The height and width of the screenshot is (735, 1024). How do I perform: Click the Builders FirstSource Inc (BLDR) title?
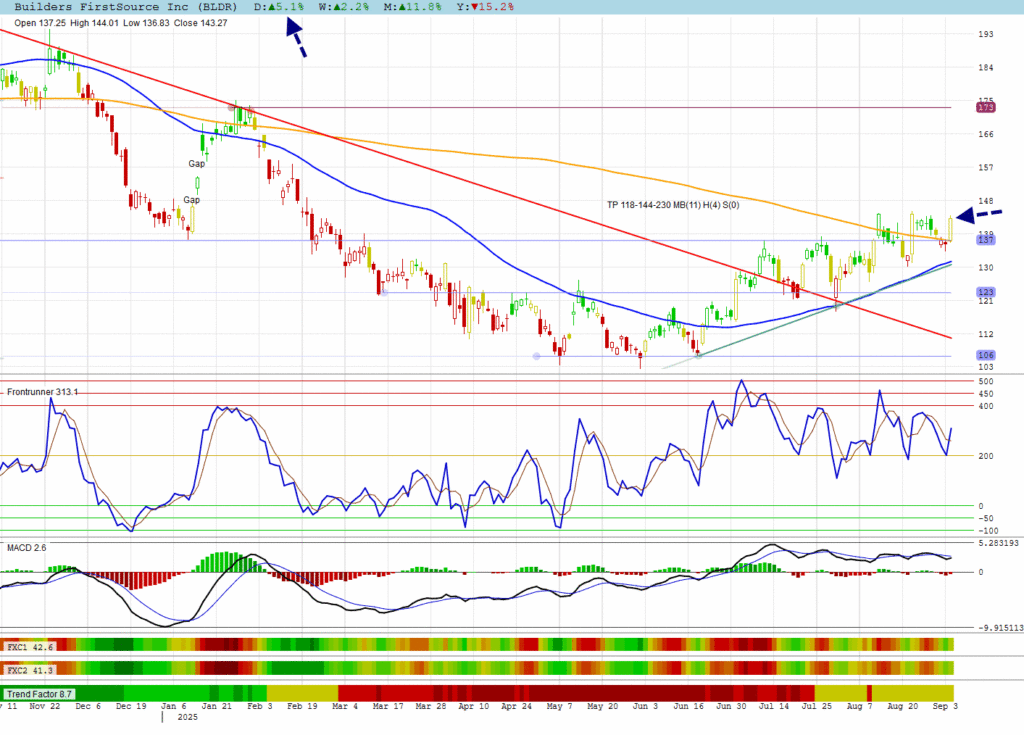pyautogui.click(x=125, y=7)
